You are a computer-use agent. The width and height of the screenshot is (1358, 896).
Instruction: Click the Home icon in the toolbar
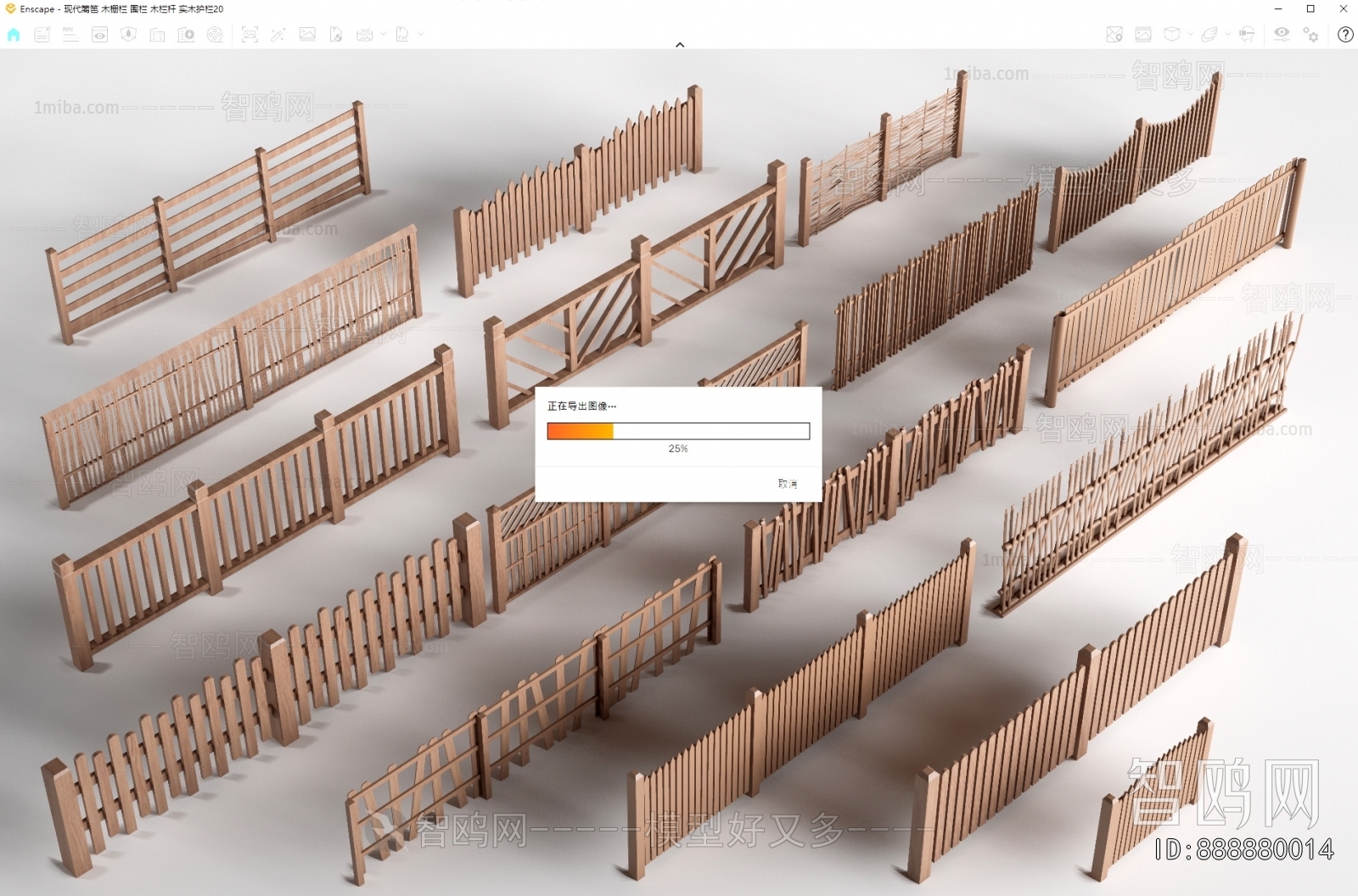(x=14, y=35)
